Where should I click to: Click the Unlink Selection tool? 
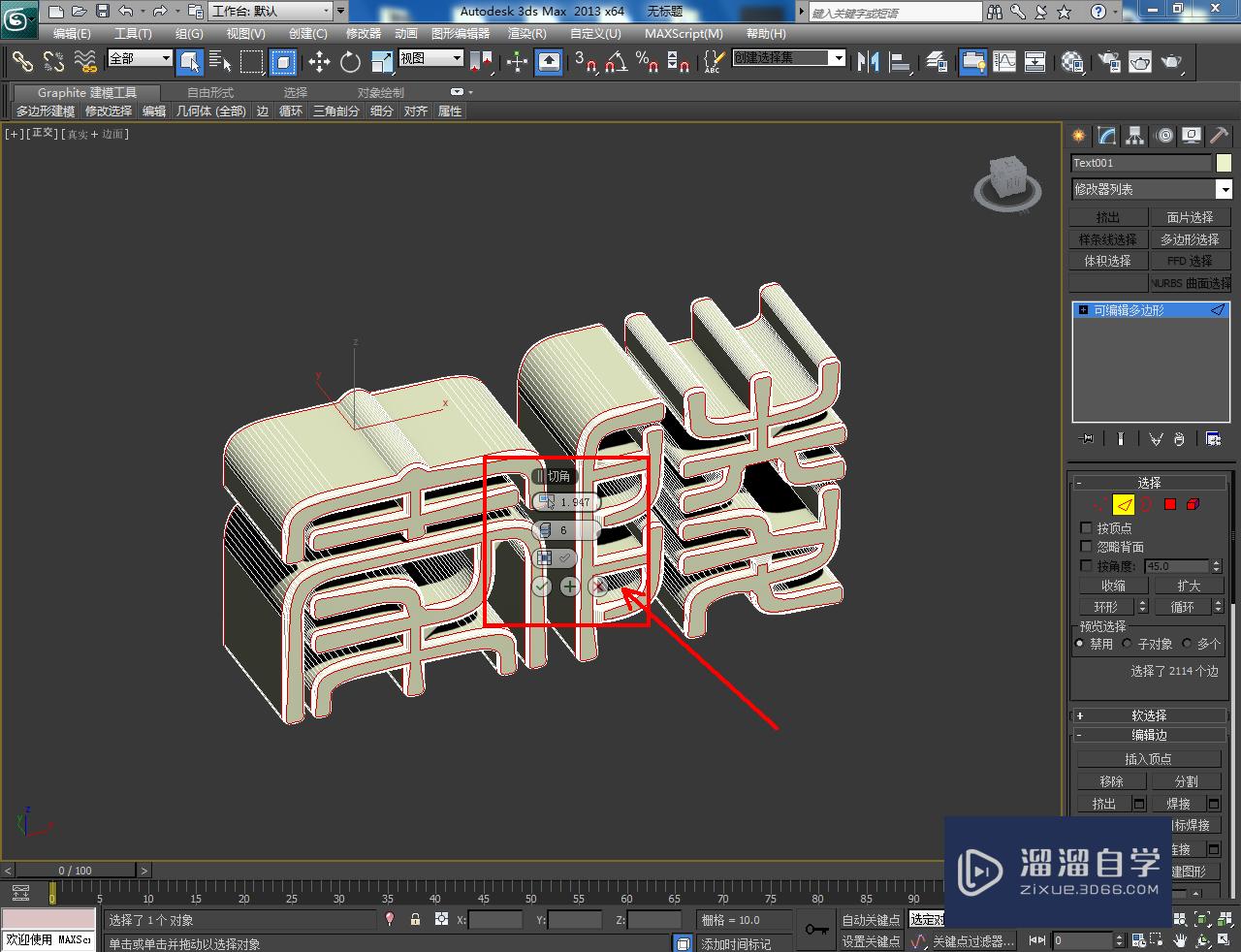(53, 62)
